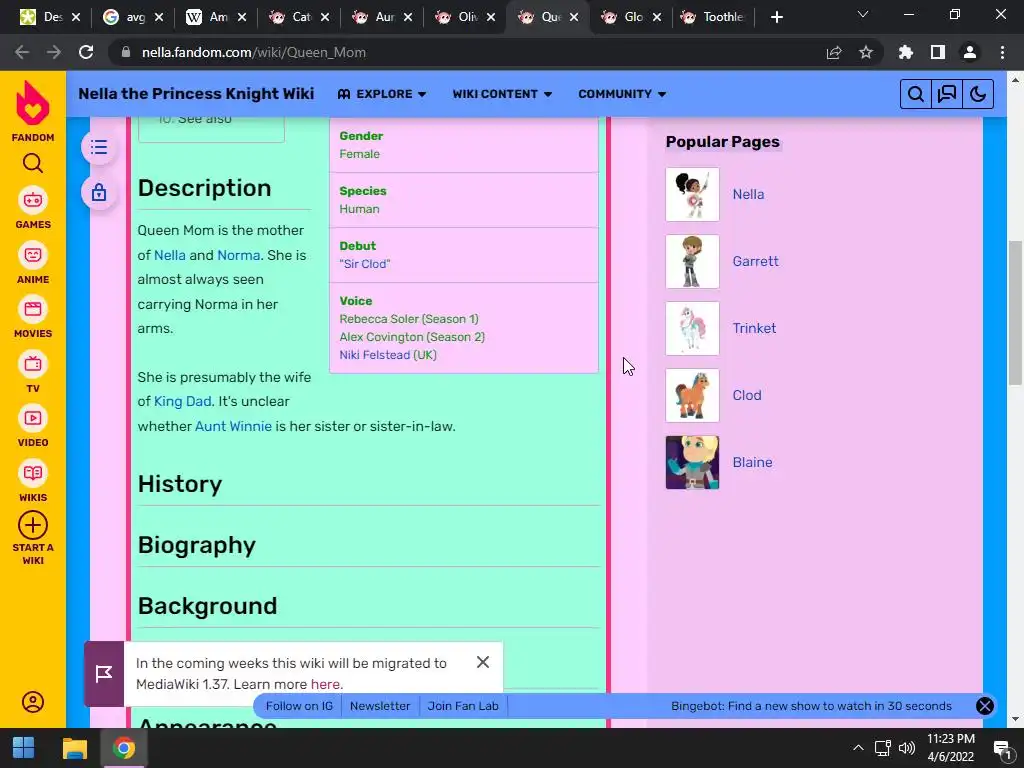
Task: Open Chrome extensions puzzle icon
Action: [x=906, y=52]
